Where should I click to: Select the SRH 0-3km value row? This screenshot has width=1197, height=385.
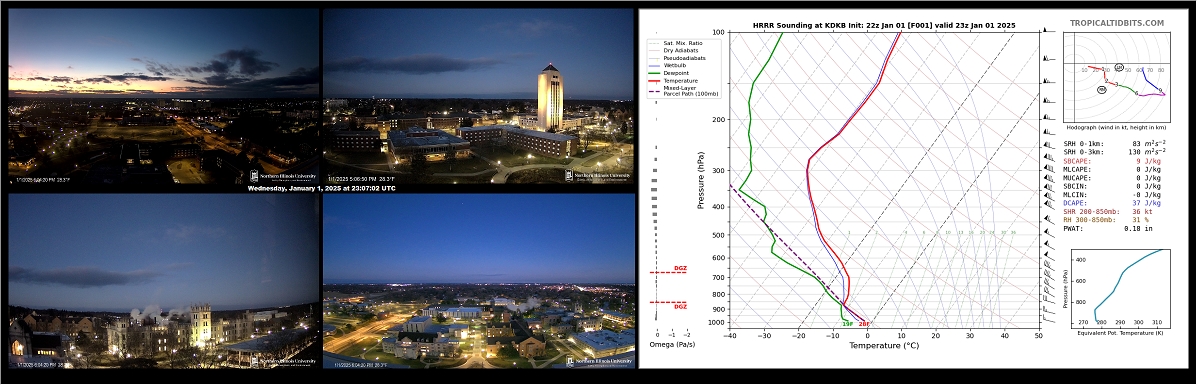tap(1114, 153)
